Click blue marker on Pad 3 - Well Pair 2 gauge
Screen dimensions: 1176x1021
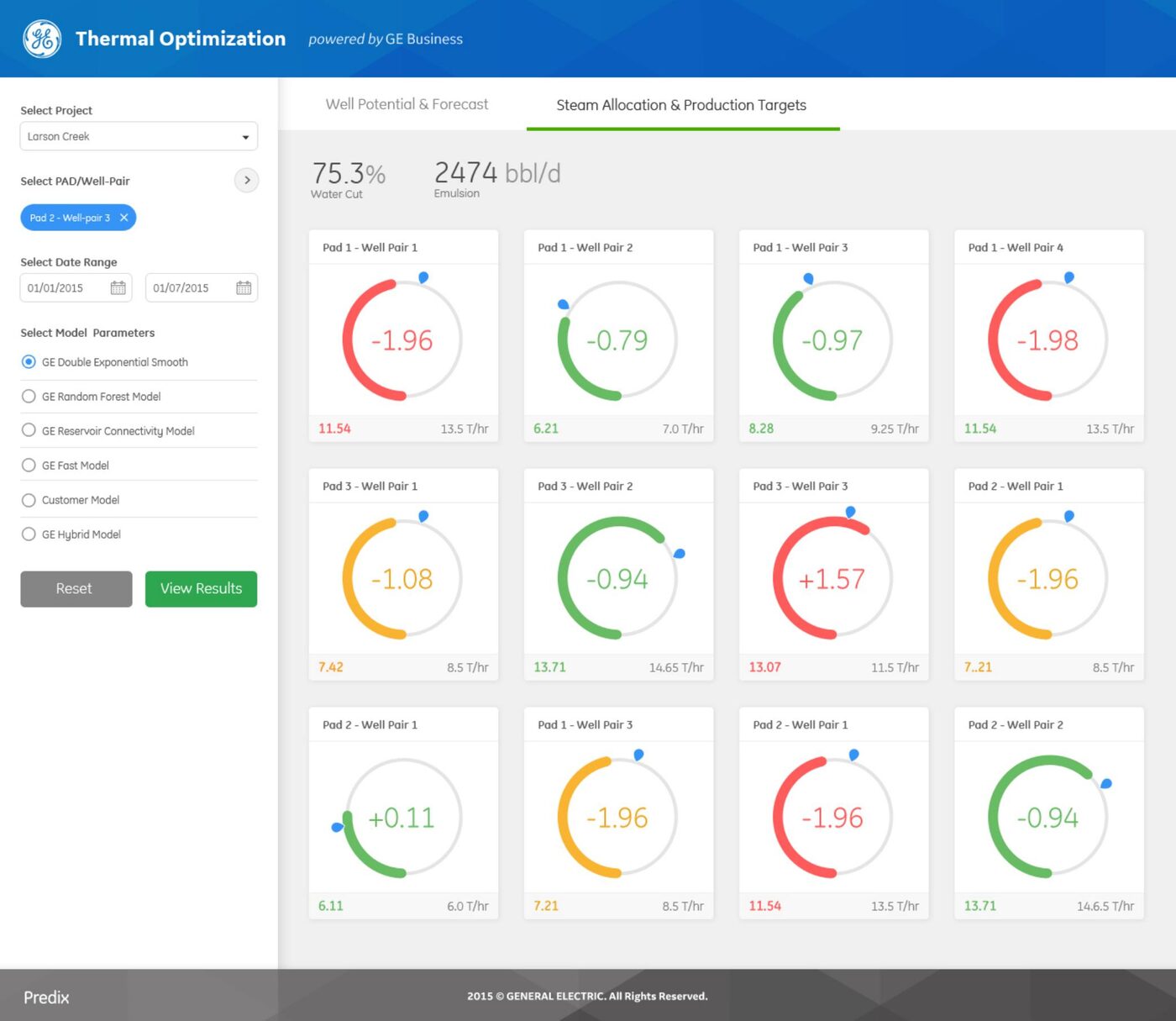[x=680, y=553]
